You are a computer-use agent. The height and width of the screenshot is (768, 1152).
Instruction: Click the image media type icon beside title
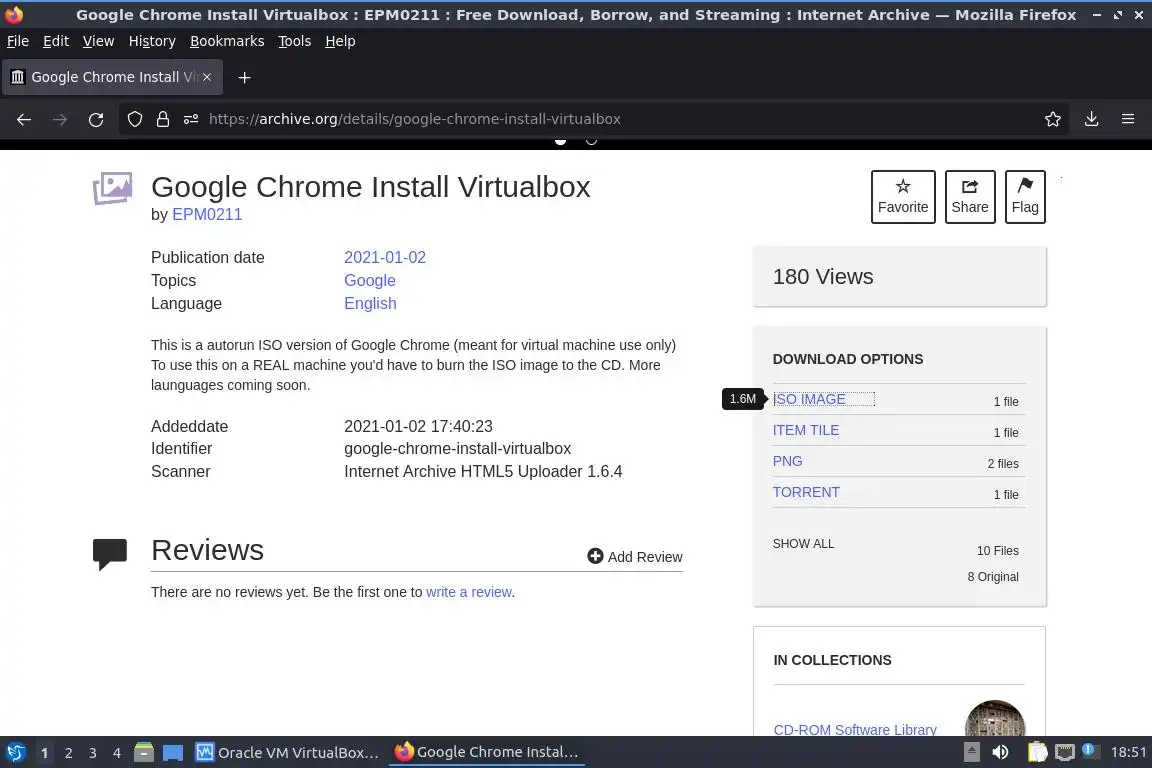(112, 189)
